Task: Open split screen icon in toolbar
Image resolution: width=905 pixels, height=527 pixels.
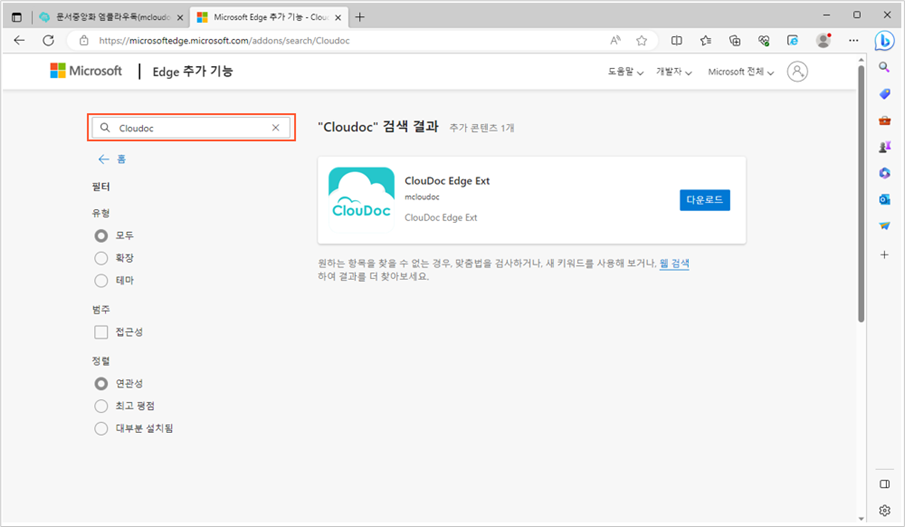Action: point(676,40)
